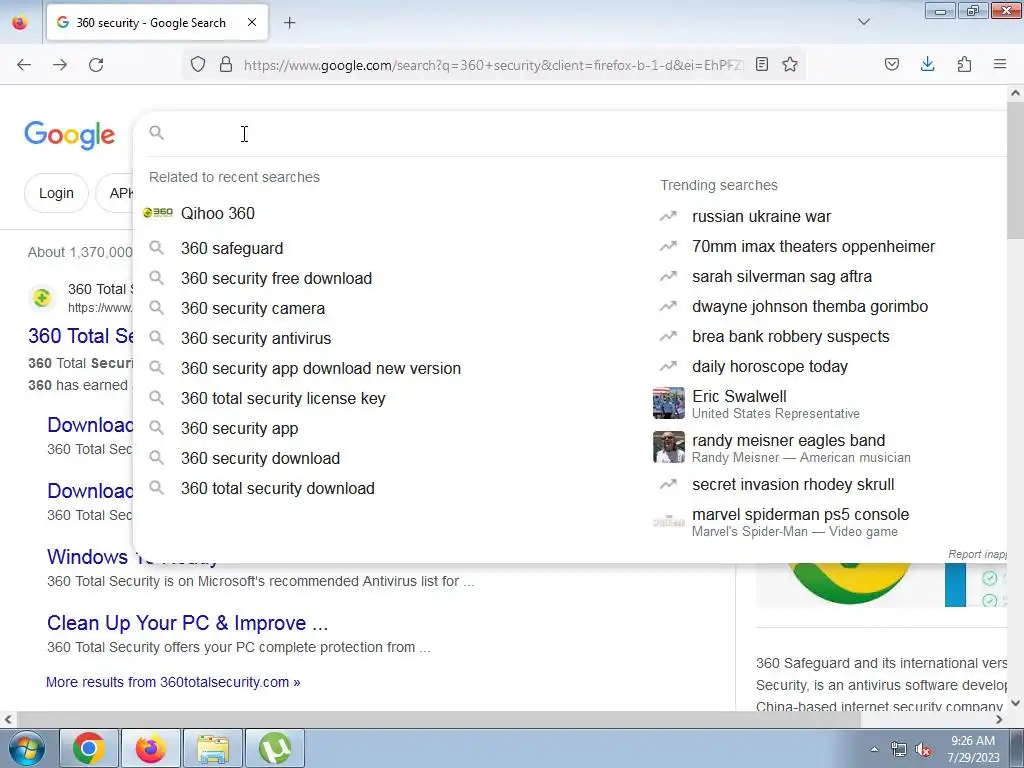Open the taskbar clock showing 9:26 AM
This screenshot has width=1024, height=768.
point(973,749)
